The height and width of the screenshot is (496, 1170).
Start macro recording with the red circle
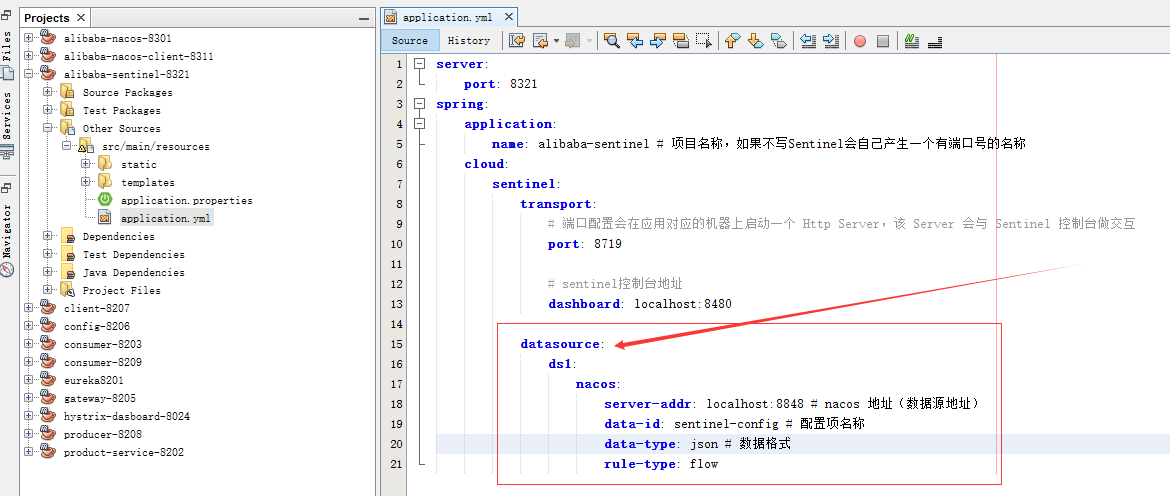(860, 41)
